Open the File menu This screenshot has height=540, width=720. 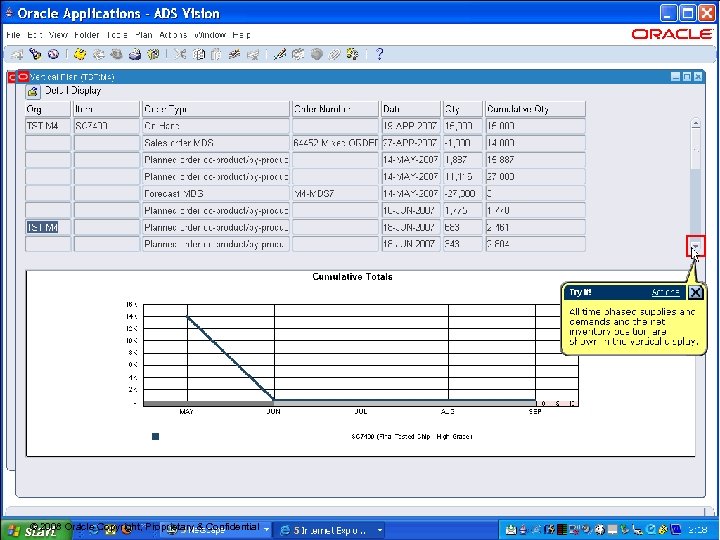[13, 35]
